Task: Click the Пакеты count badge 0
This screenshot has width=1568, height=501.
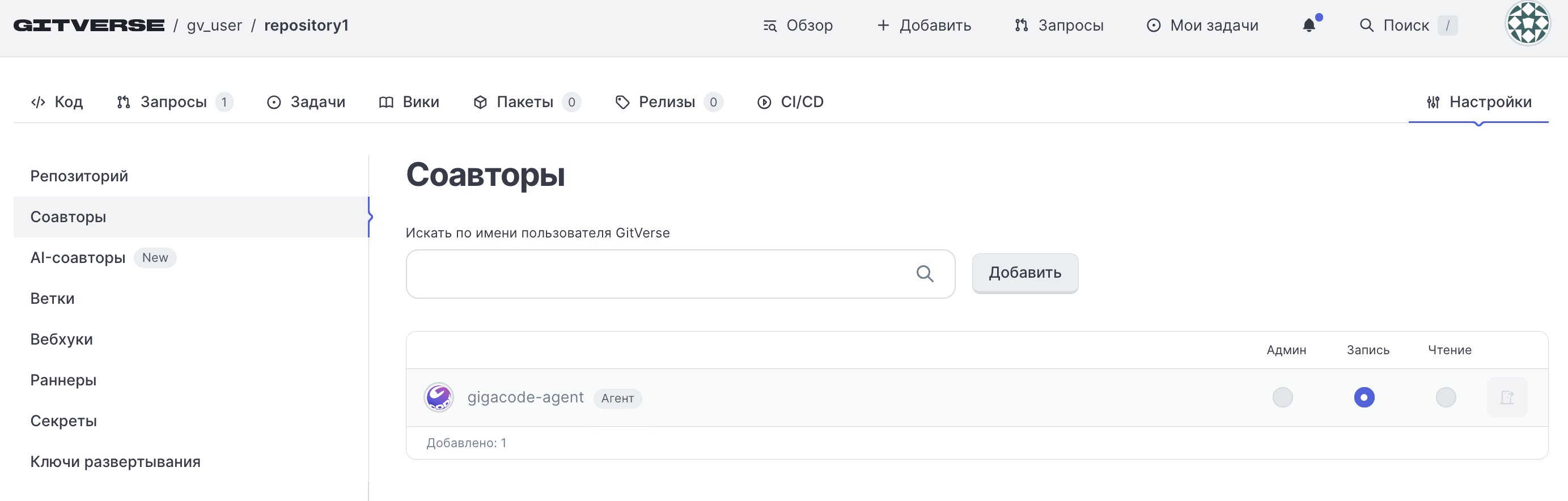Action: tap(571, 102)
